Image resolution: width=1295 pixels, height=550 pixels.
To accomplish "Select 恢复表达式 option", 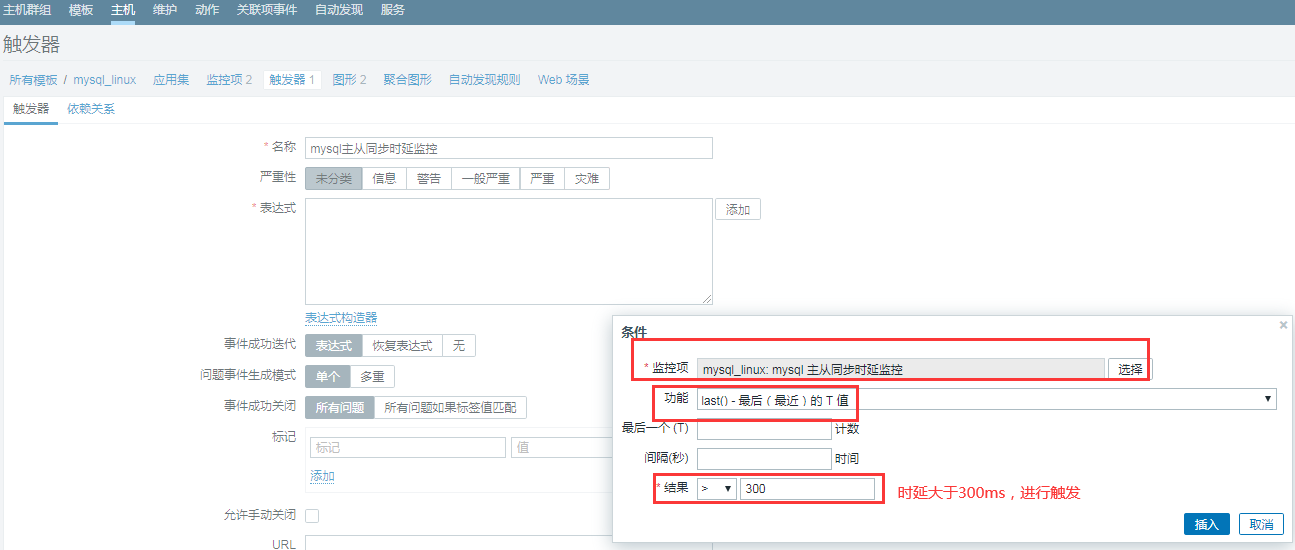I will tap(402, 346).
